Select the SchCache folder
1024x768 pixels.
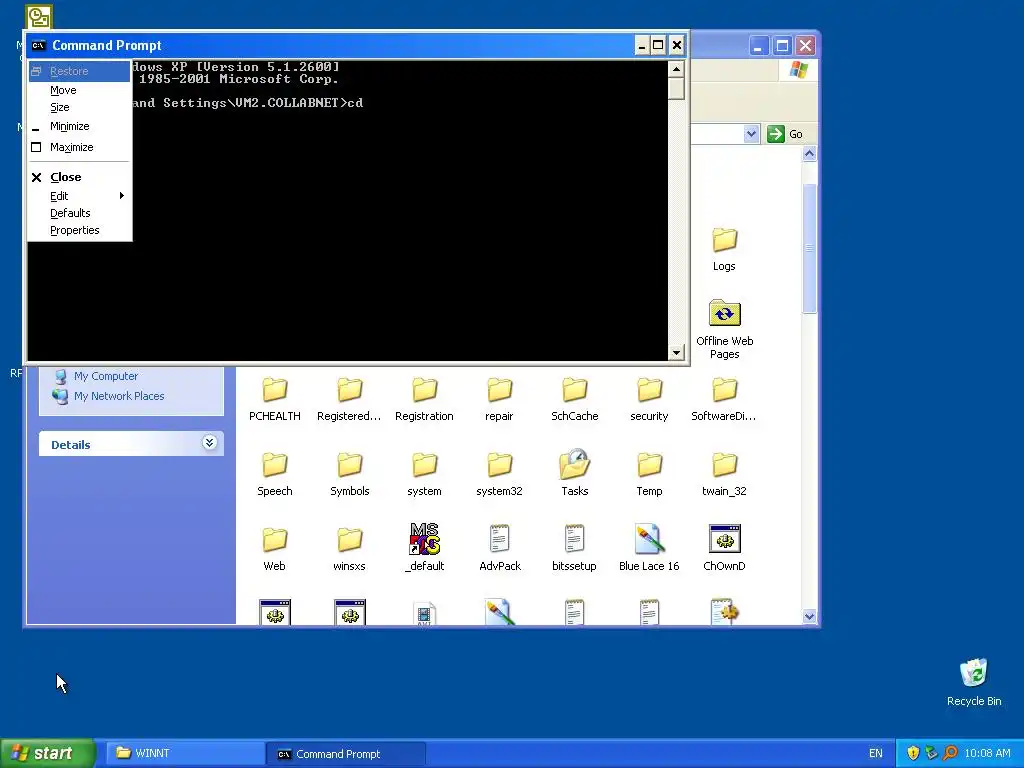(574, 400)
